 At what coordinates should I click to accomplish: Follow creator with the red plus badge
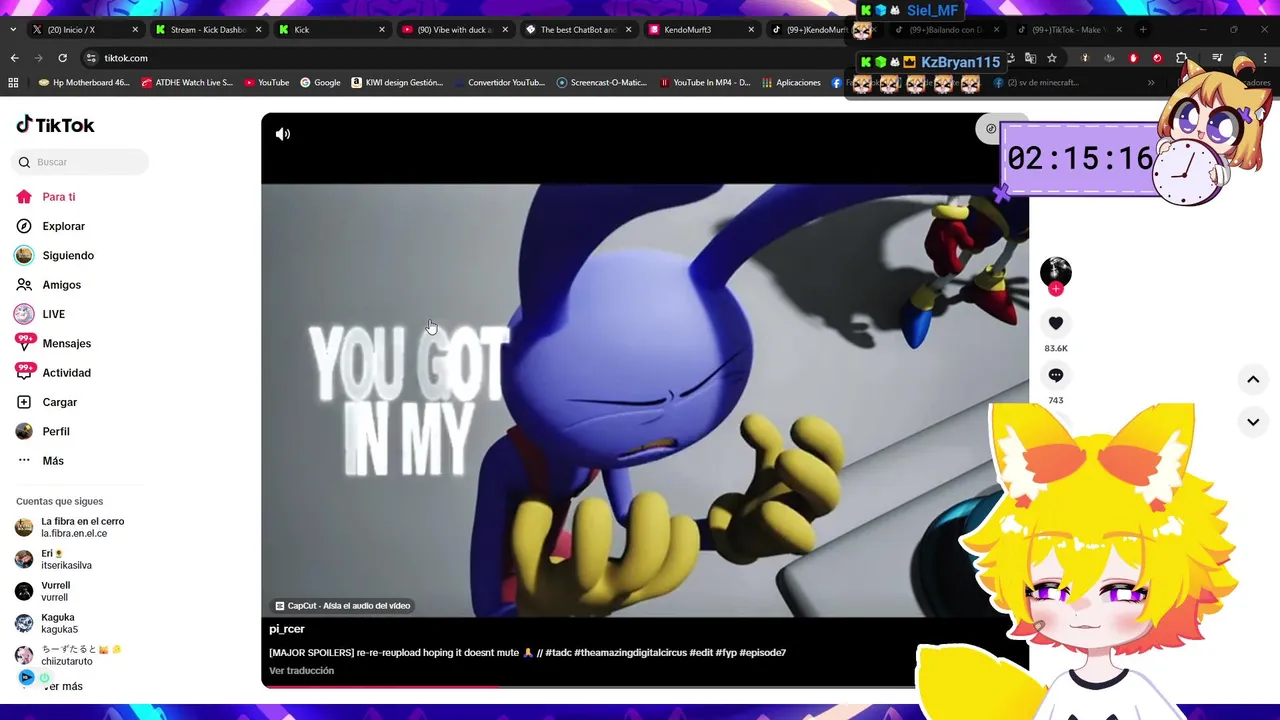point(1055,289)
